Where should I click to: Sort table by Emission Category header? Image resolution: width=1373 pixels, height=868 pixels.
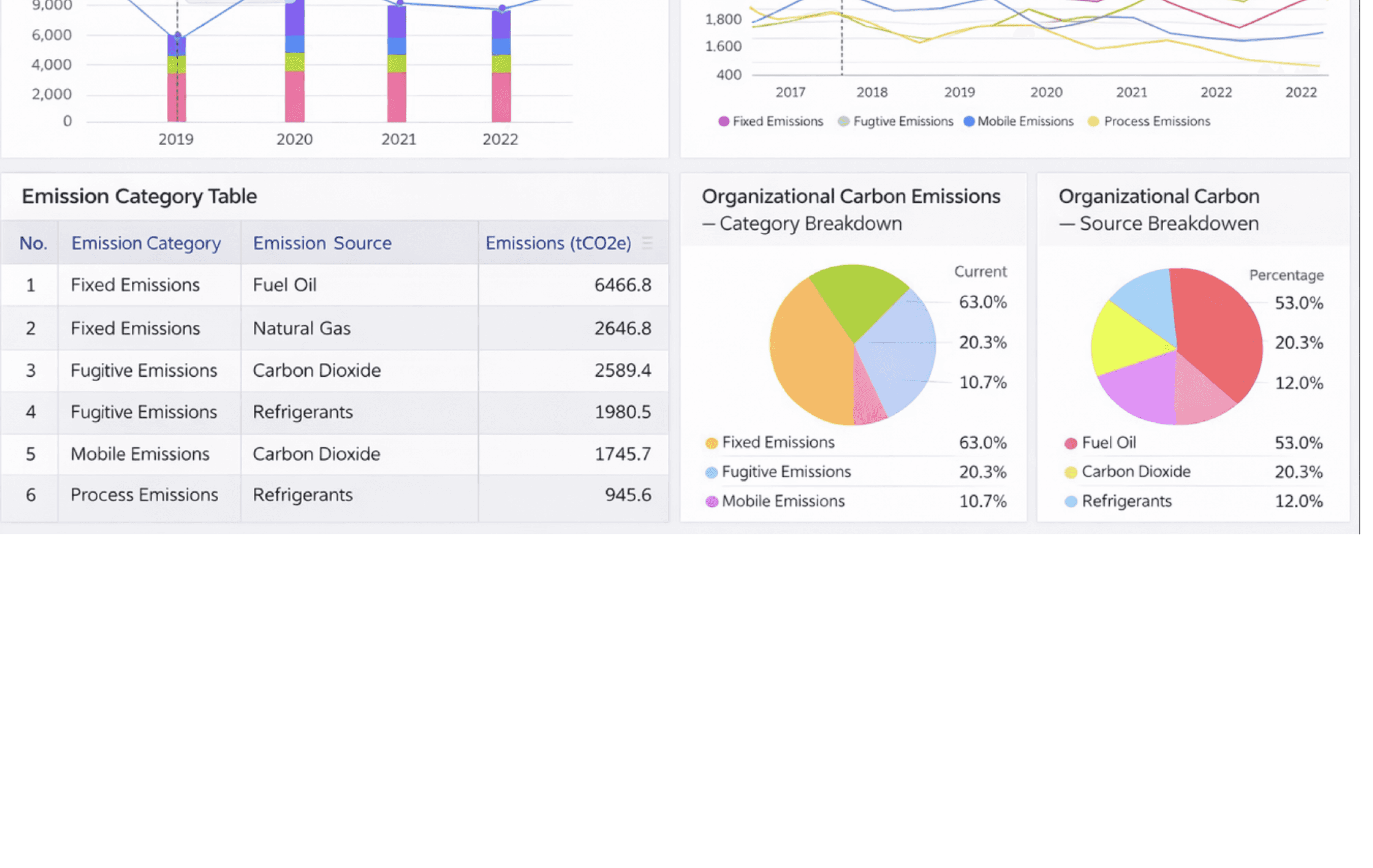point(146,243)
